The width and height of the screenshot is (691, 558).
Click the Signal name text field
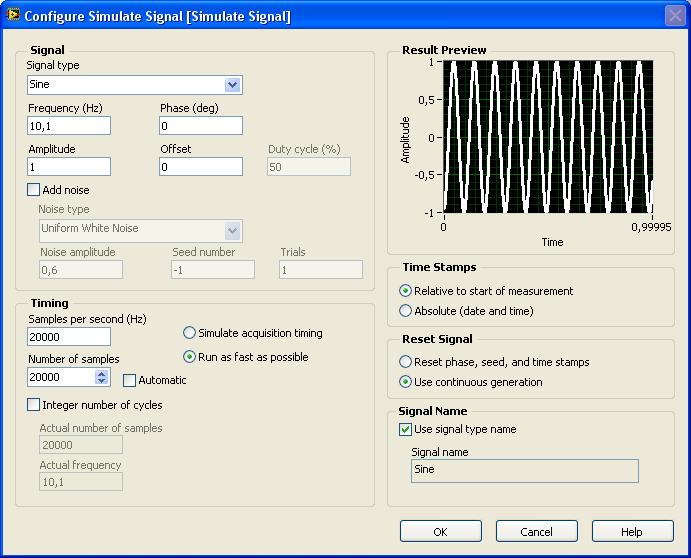pos(524,471)
